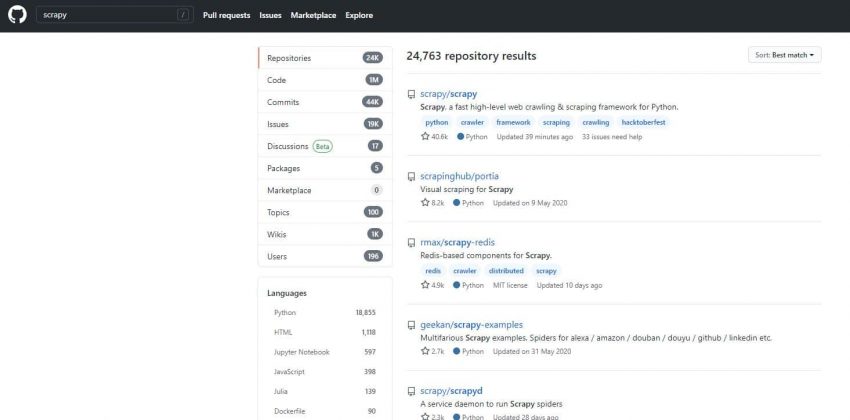Click Python language dot of scrapy-redis
The height and width of the screenshot is (420, 850).
point(456,285)
